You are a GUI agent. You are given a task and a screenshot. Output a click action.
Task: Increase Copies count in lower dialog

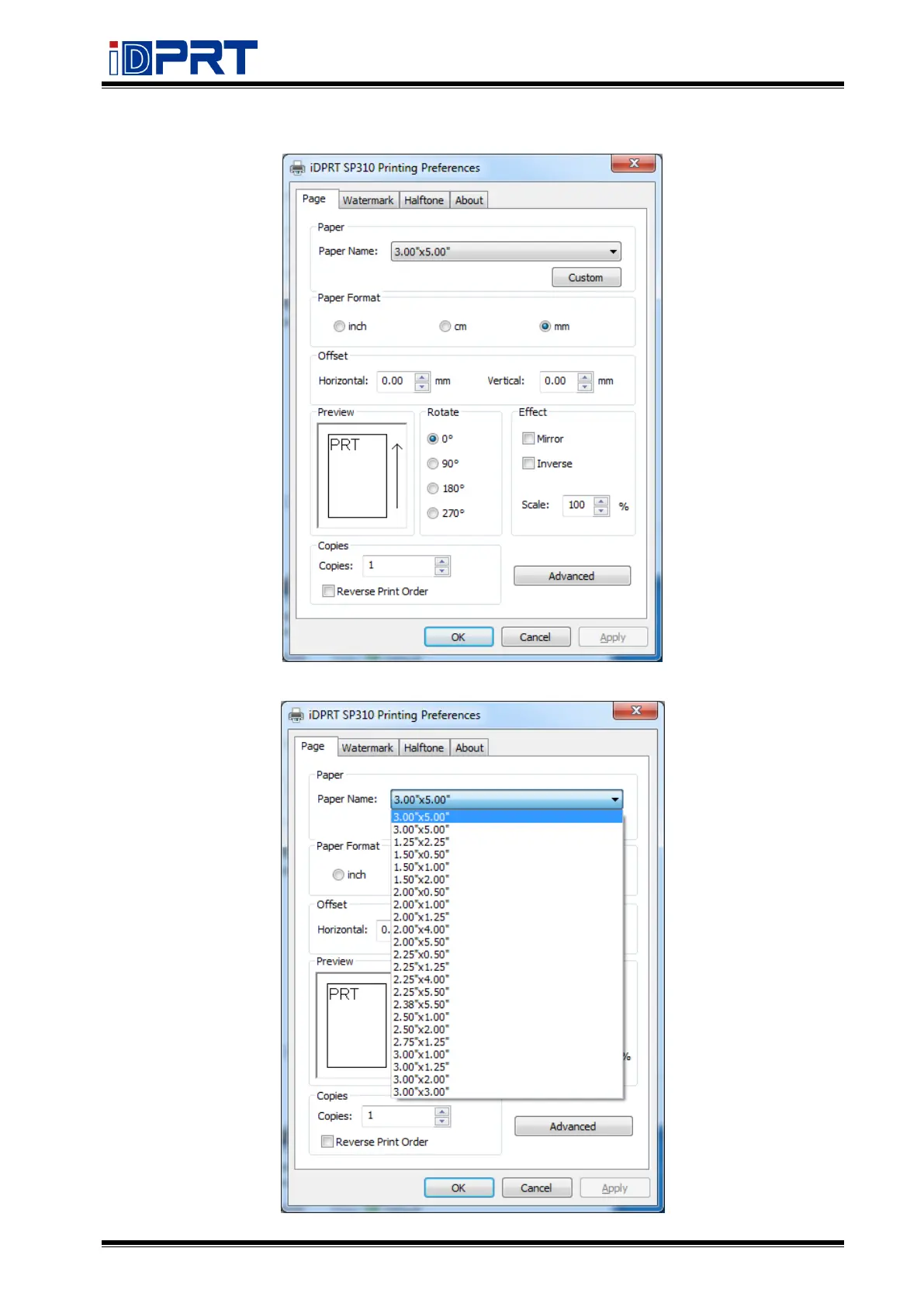tap(442, 1111)
